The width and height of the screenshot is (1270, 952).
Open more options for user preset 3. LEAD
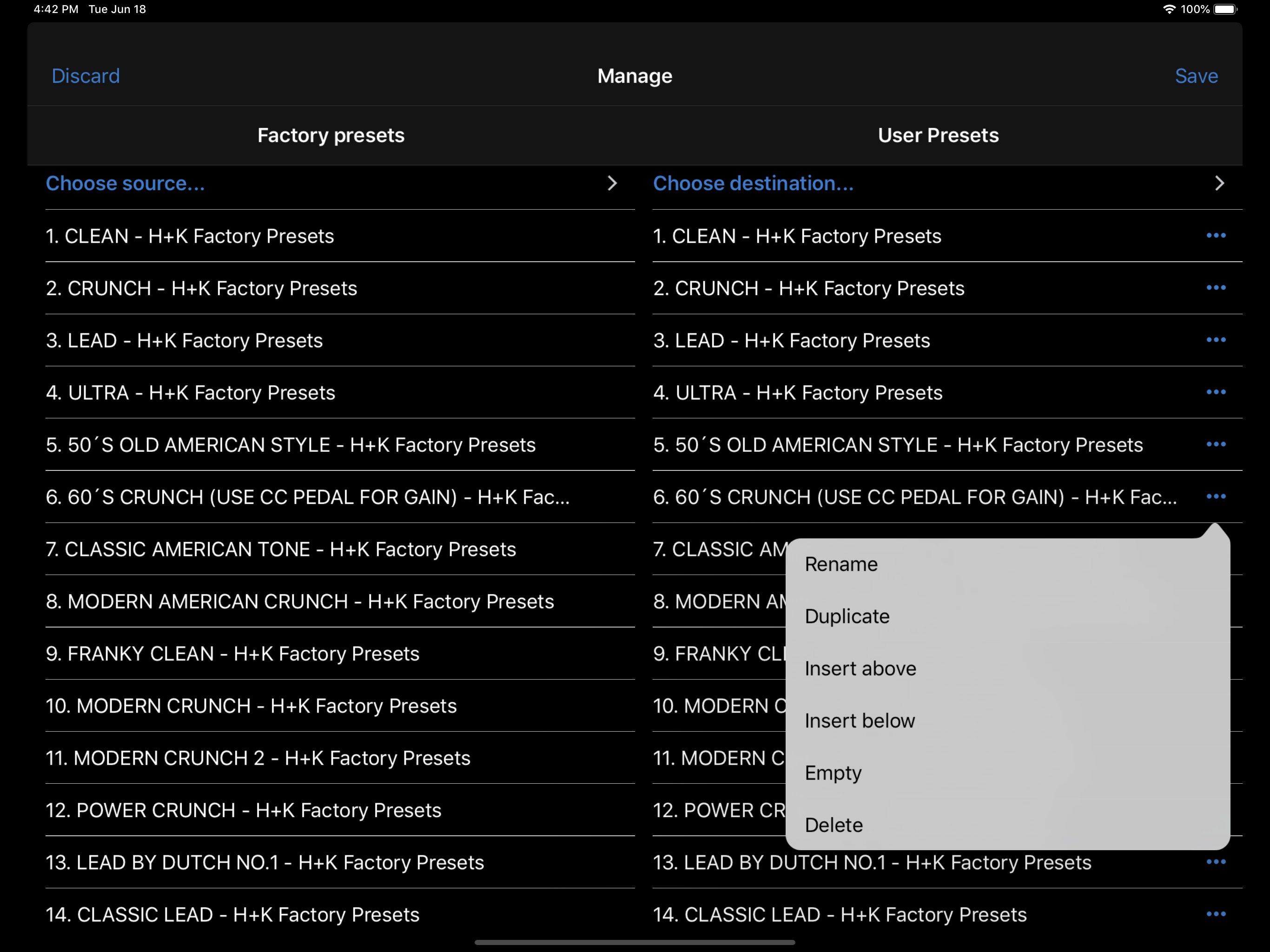pyautogui.click(x=1216, y=340)
